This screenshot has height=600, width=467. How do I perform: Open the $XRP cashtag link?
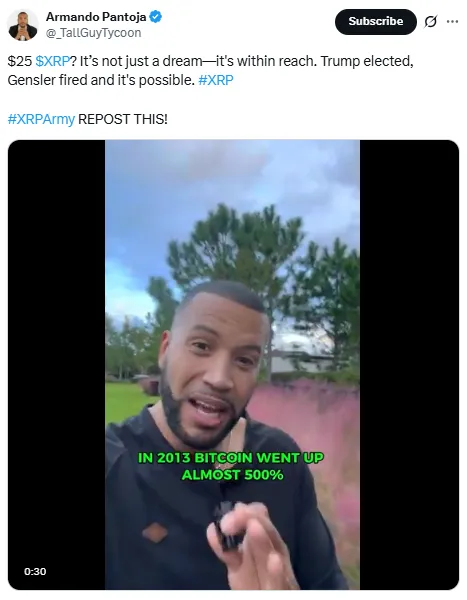(52, 61)
